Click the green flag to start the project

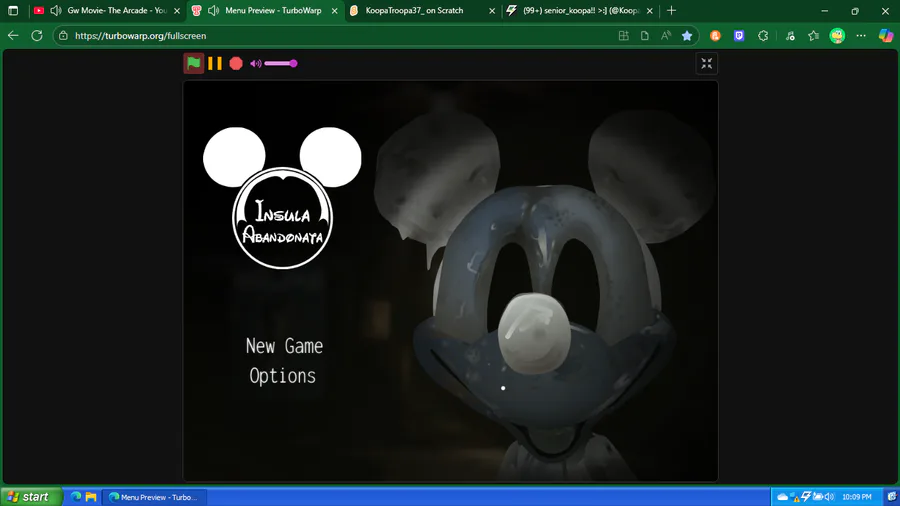pos(194,63)
